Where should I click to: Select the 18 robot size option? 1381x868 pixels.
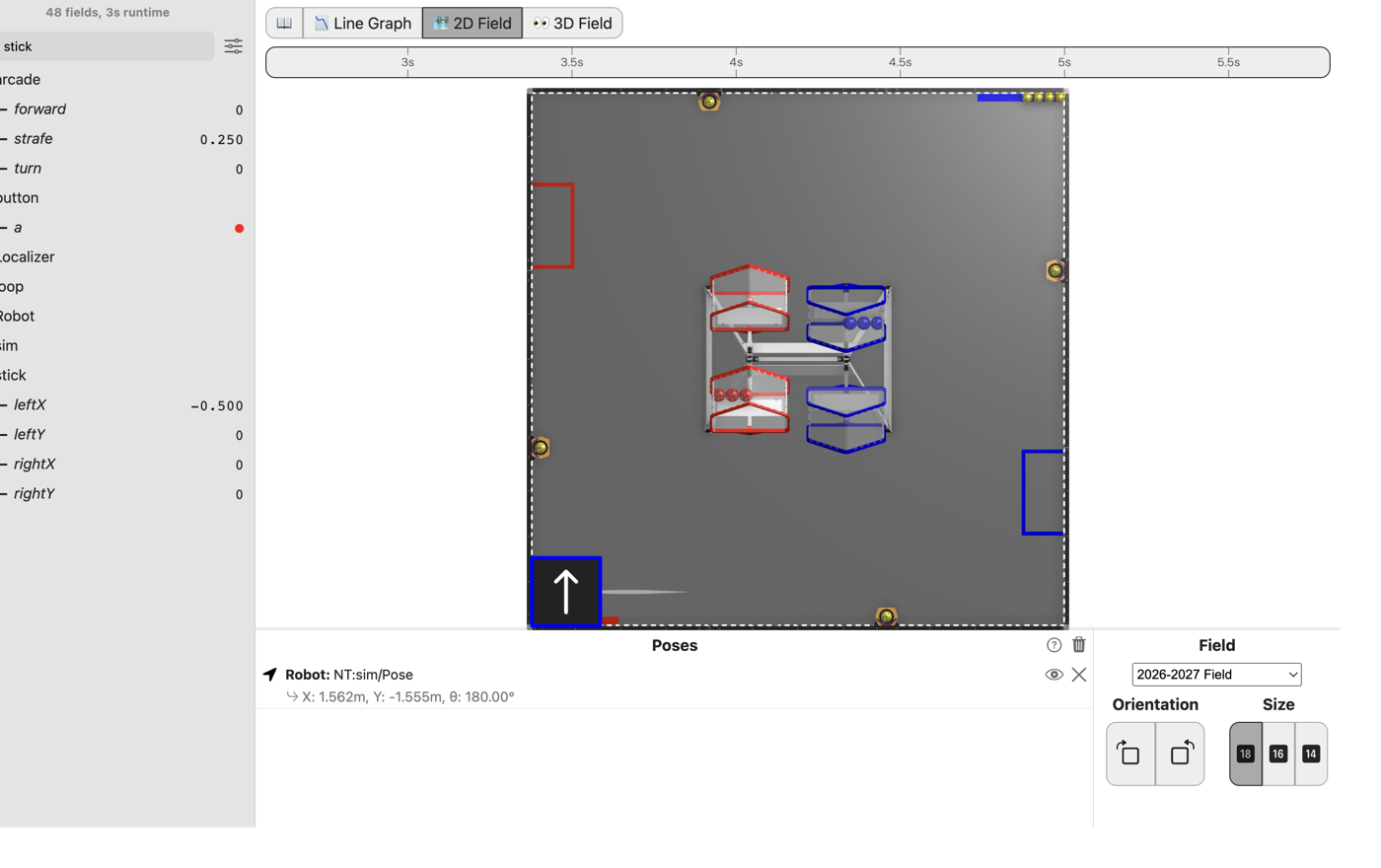click(x=1246, y=754)
